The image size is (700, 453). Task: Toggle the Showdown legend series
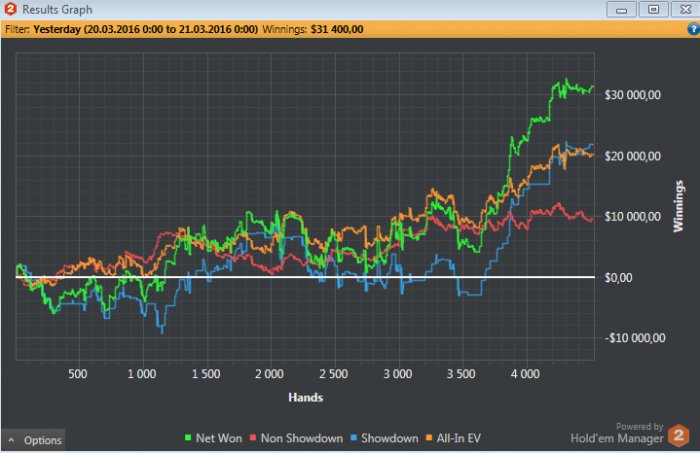(x=384, y=438)
